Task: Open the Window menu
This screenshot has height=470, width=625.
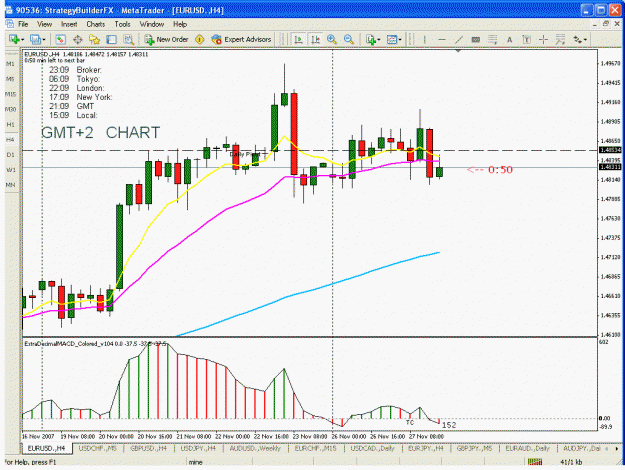Action: (151, 24)
